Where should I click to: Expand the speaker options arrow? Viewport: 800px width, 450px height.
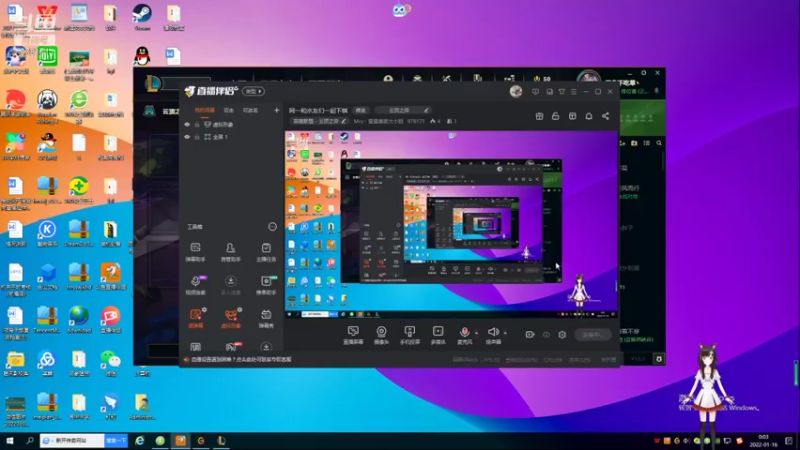pos(505,333)
